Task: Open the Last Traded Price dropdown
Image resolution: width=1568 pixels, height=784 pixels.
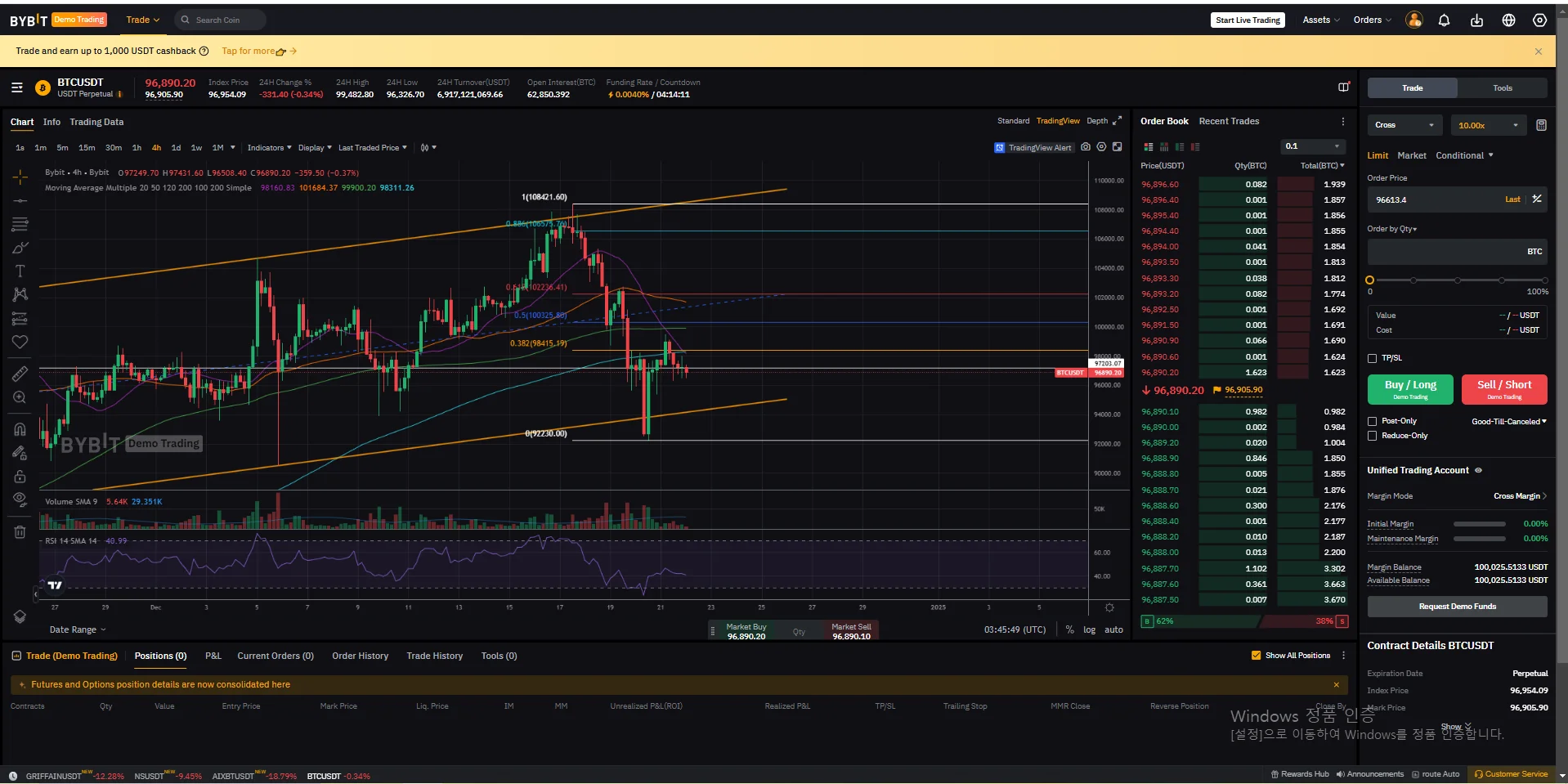Action: [x=373, y=148]
